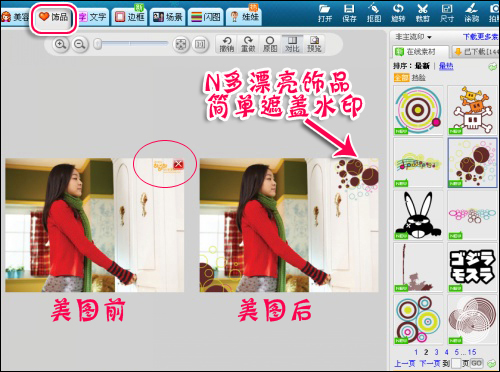Go to 下一页 next page
This screenshot has width=500, height=372.
430,363
